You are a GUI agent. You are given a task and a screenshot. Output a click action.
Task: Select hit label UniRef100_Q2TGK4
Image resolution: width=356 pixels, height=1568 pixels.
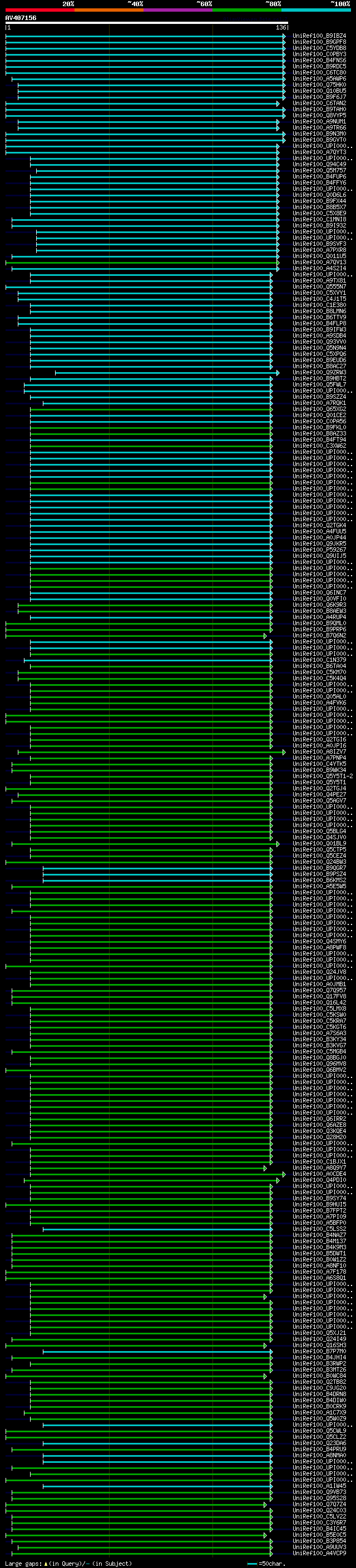(319, 525)
